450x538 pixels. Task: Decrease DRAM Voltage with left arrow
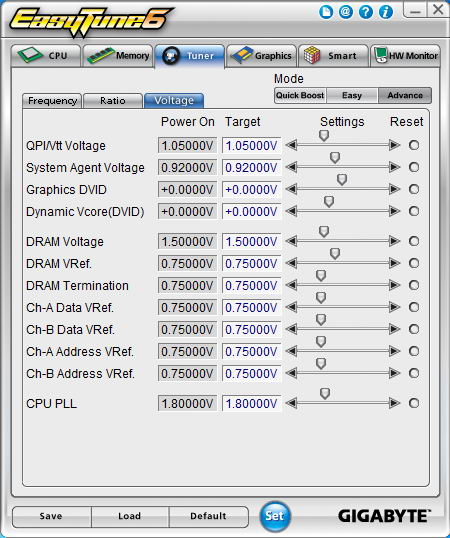(292, 241)
